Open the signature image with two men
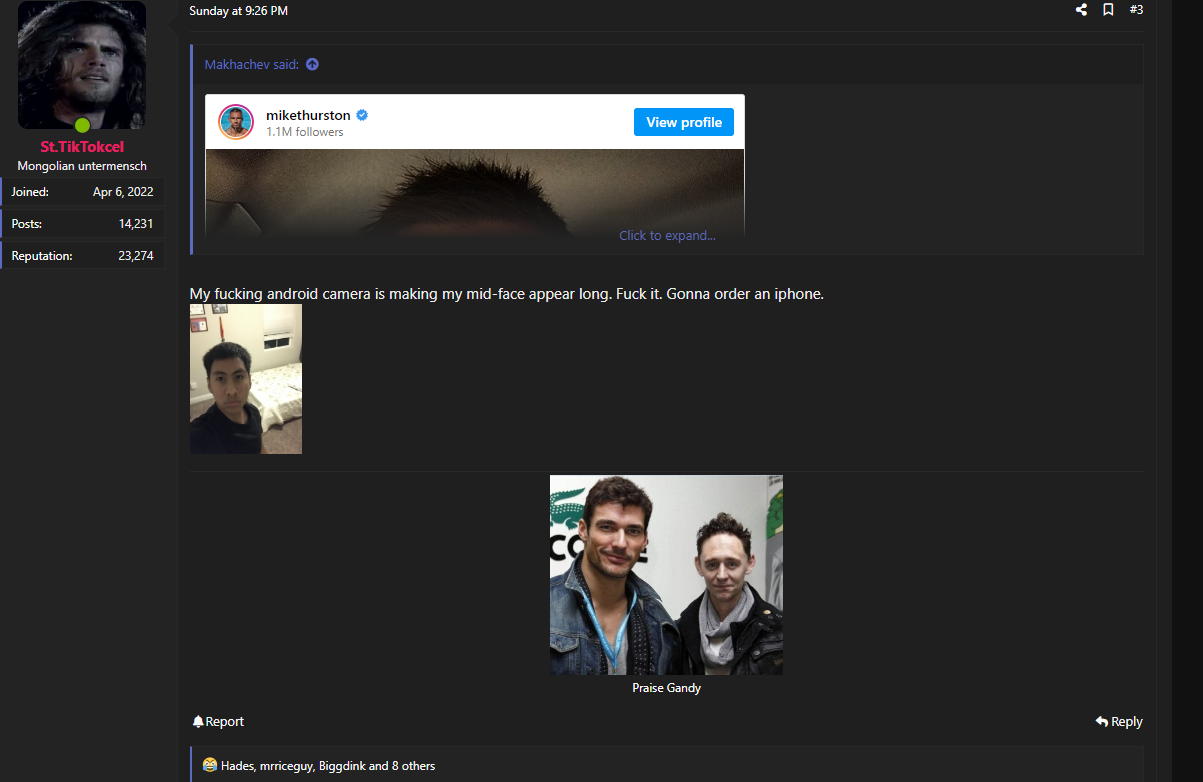The width and height of the screenshot is (1203, 782). (x=666, y=575)
